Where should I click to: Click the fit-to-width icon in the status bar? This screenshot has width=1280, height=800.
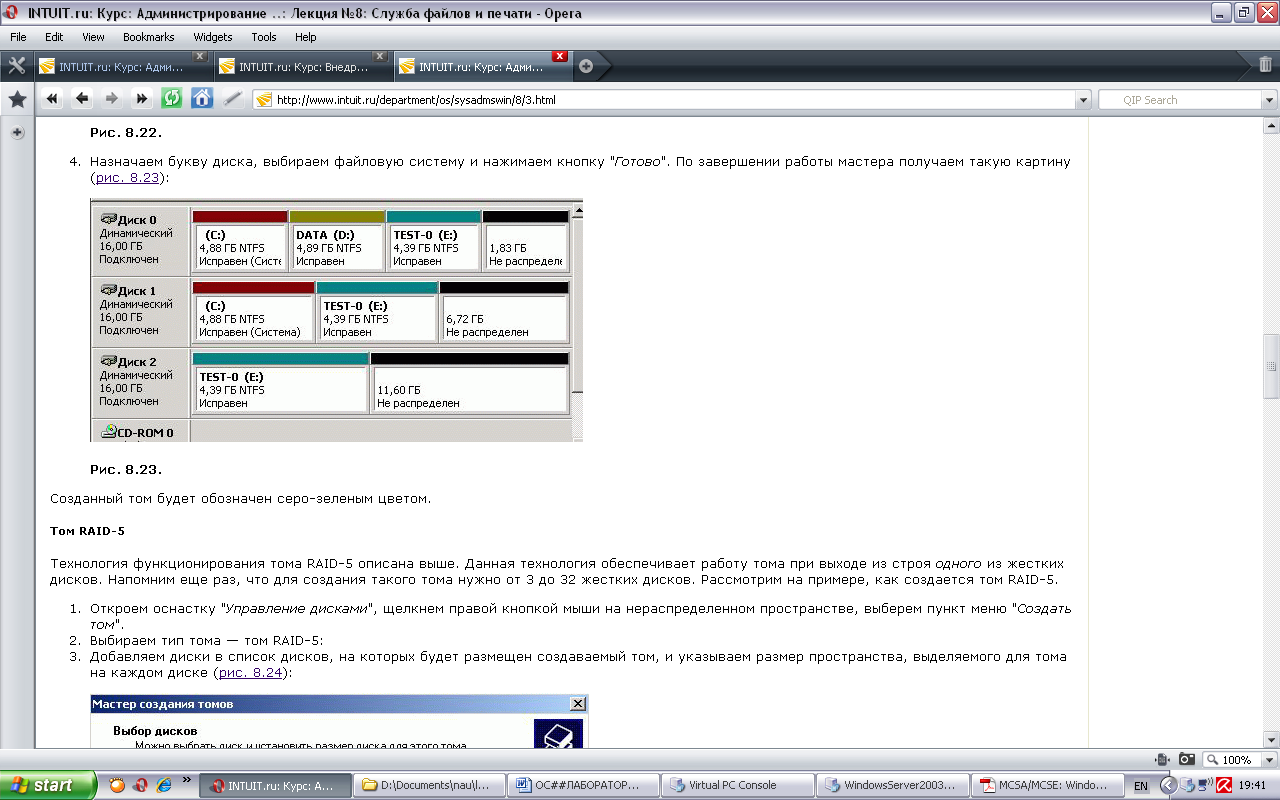pos(1163,760)
